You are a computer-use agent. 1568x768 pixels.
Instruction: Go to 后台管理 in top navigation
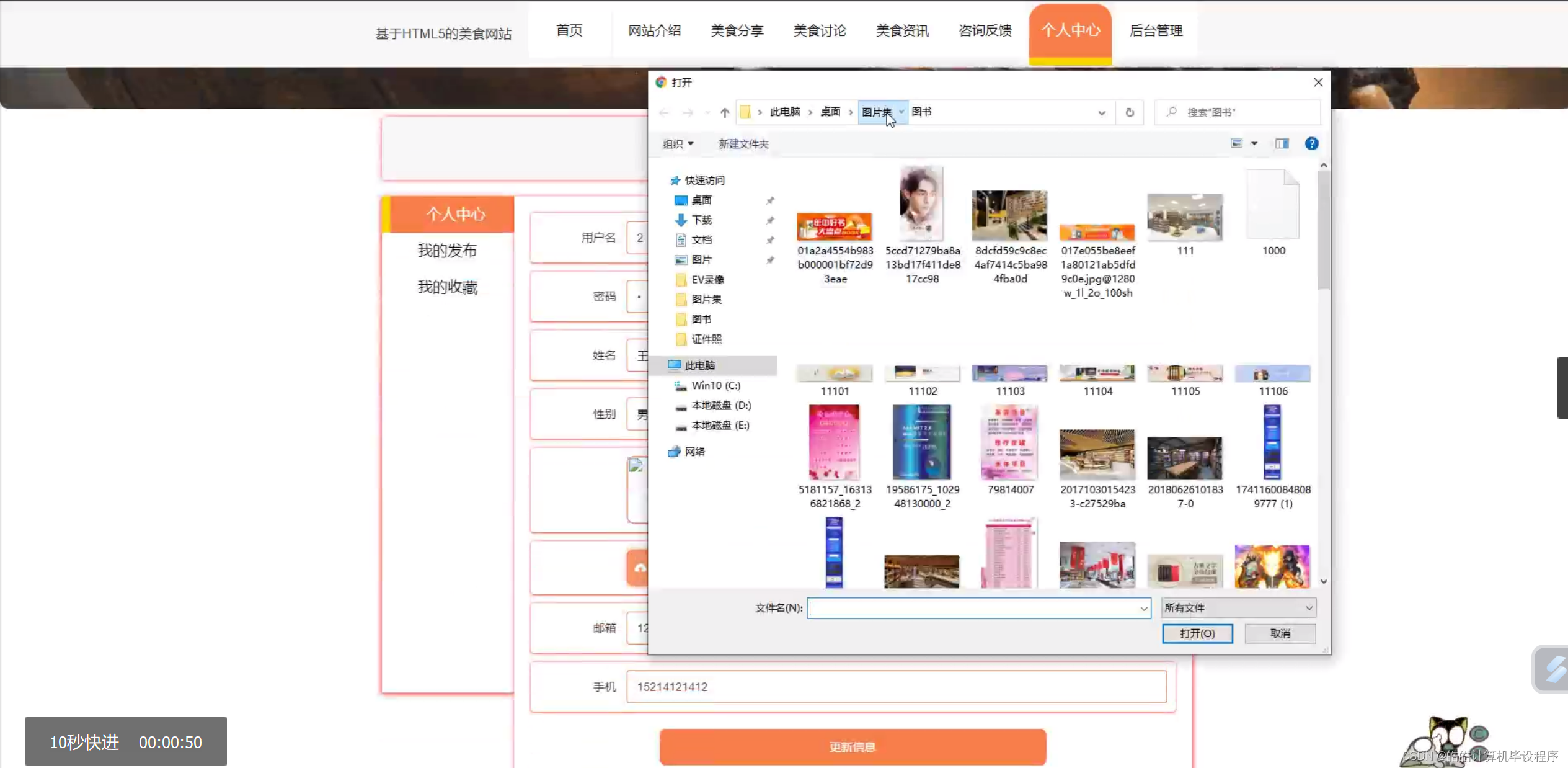click(x=1156, y=30)
